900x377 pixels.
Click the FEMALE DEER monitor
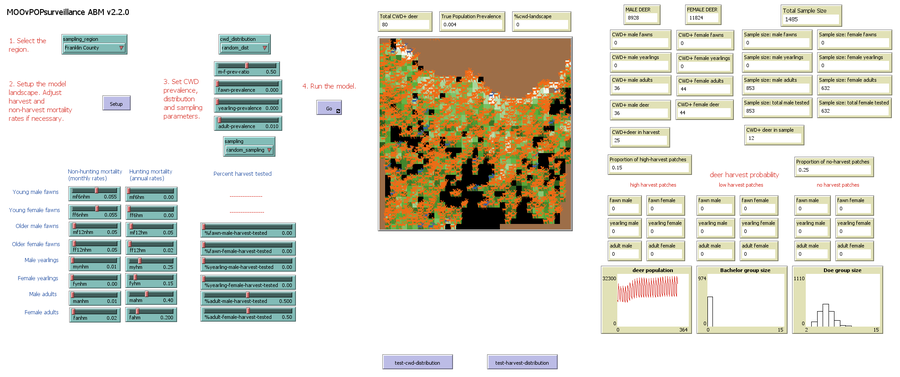pos(703,15)
